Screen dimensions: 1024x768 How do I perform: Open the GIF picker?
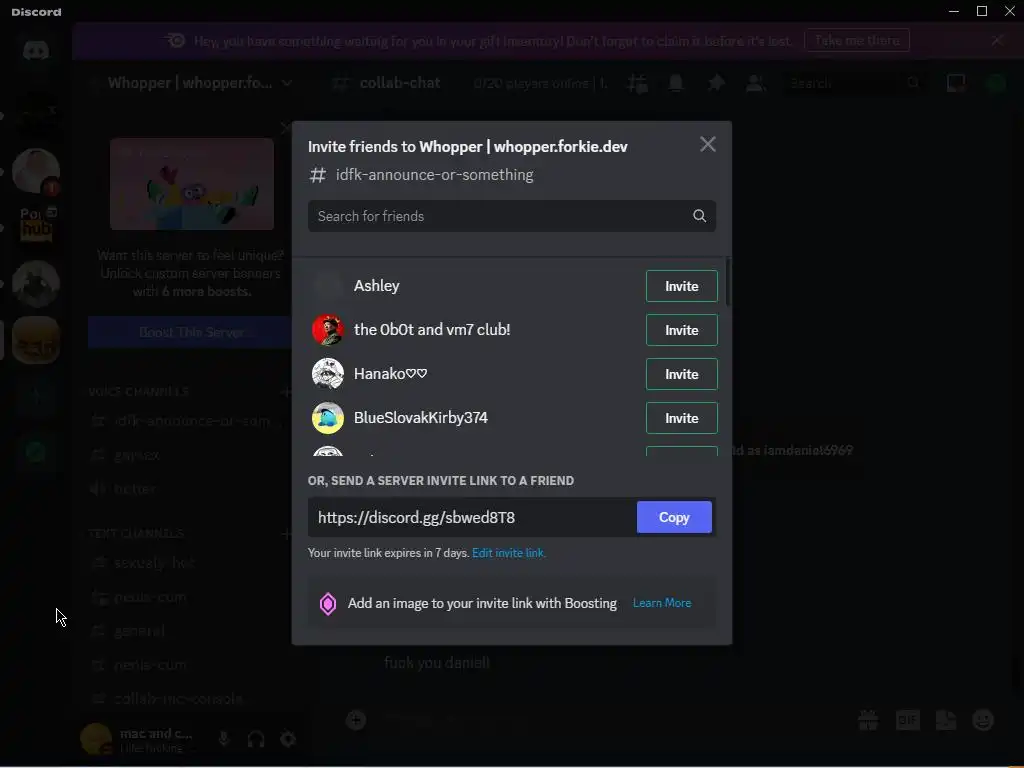tap(907, 720)
